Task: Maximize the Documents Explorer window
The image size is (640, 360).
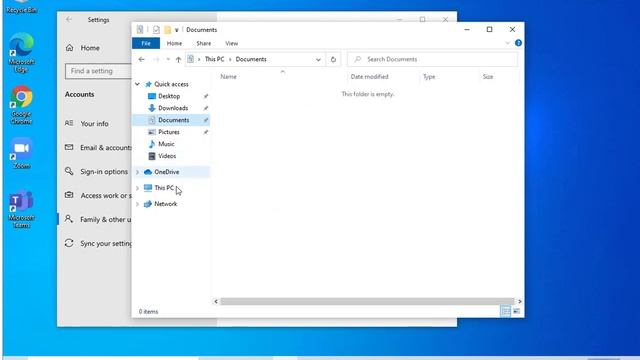Action: (489, 29)
